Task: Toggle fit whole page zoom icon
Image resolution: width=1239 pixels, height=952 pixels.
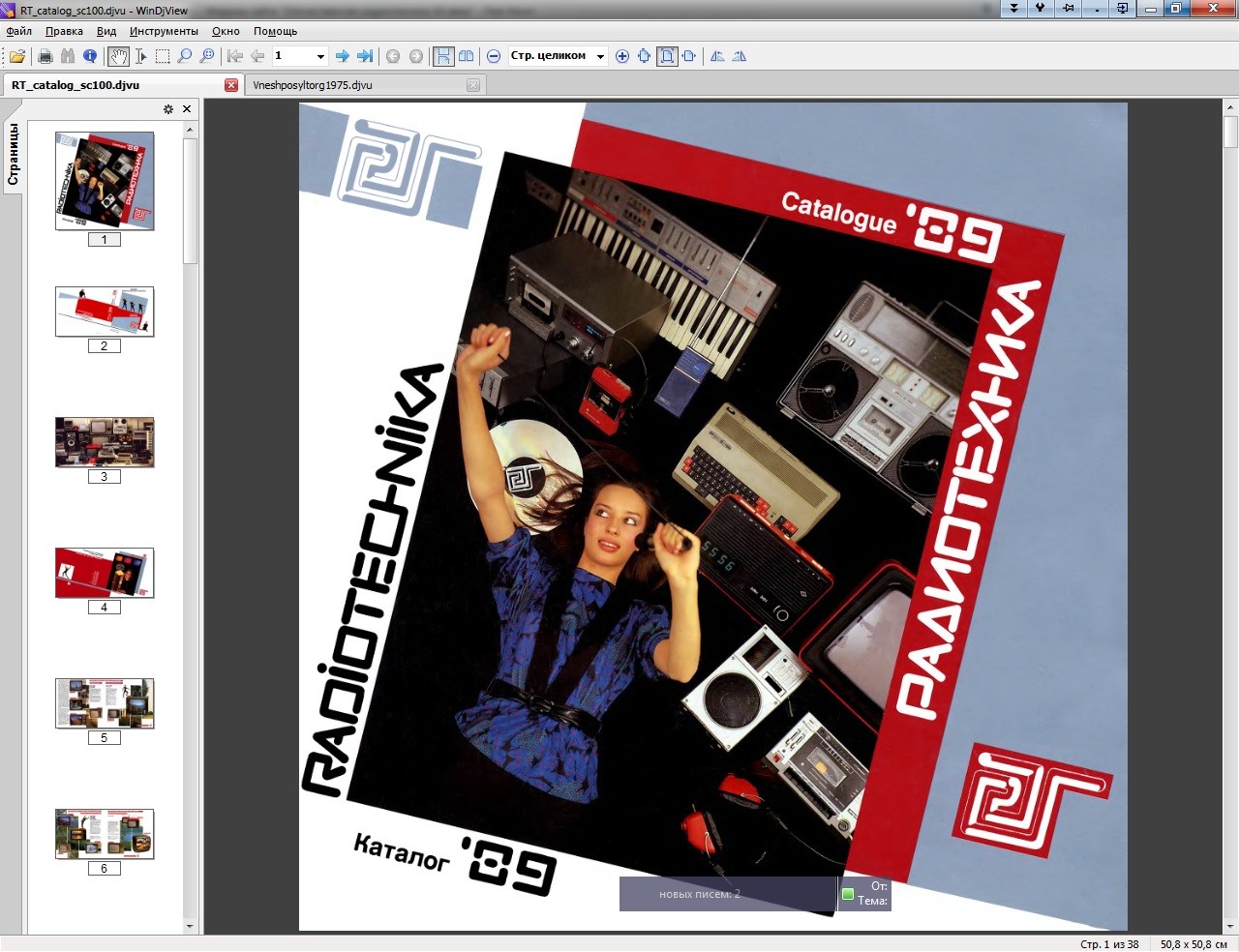Action: (667, 56)
